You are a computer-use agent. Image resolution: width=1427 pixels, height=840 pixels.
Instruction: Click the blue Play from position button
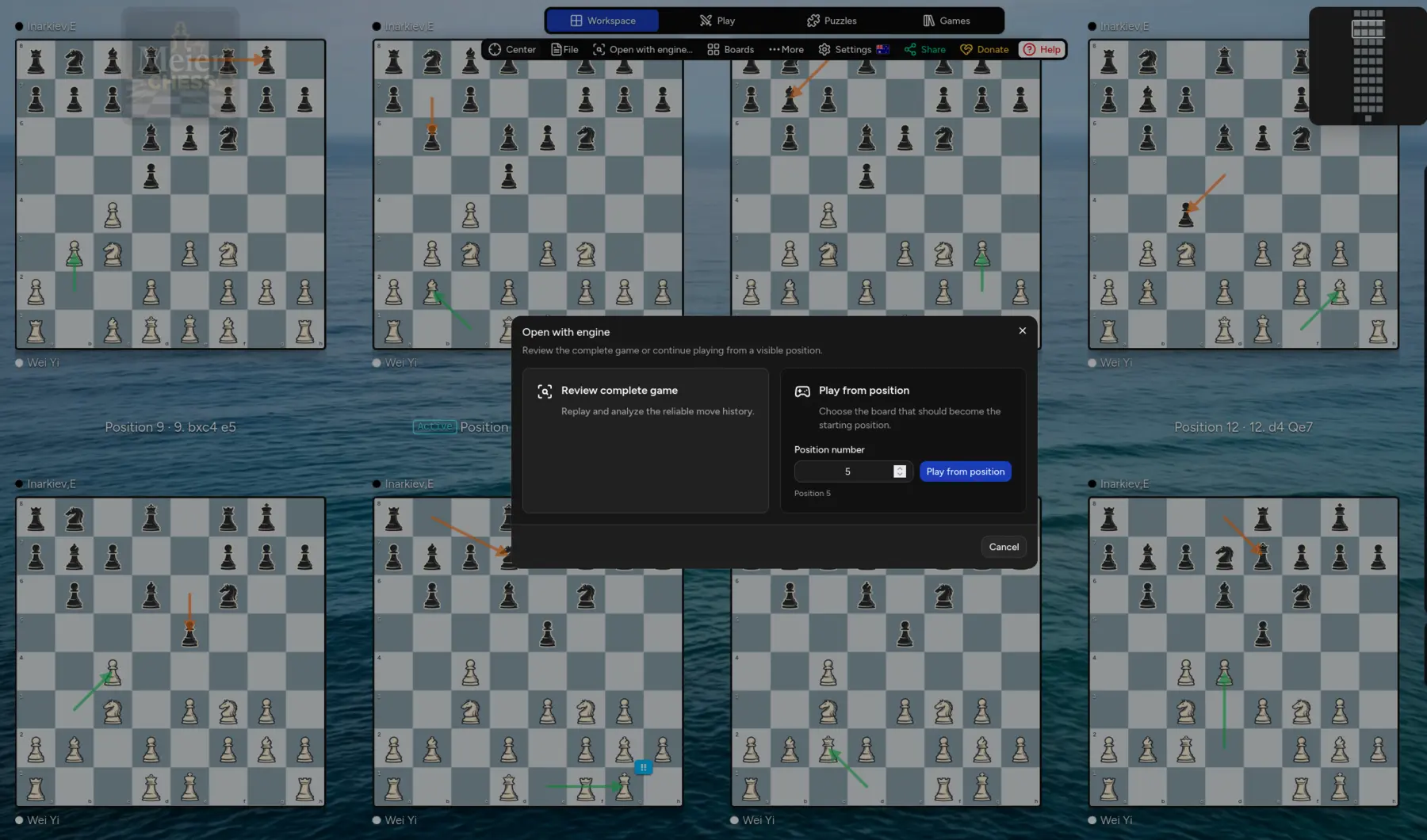pyautogui.click(x=965, y=472)
